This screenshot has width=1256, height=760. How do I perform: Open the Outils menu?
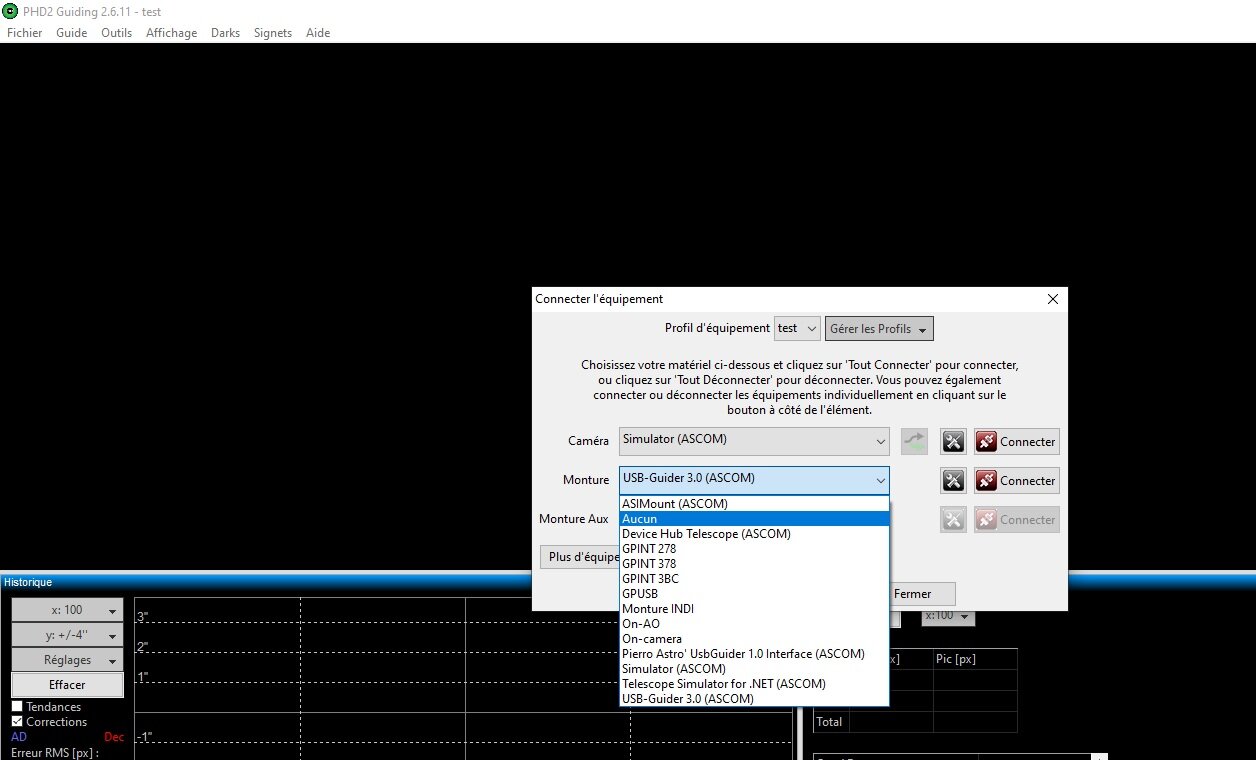pyautogui.click(x=117, y=33)
